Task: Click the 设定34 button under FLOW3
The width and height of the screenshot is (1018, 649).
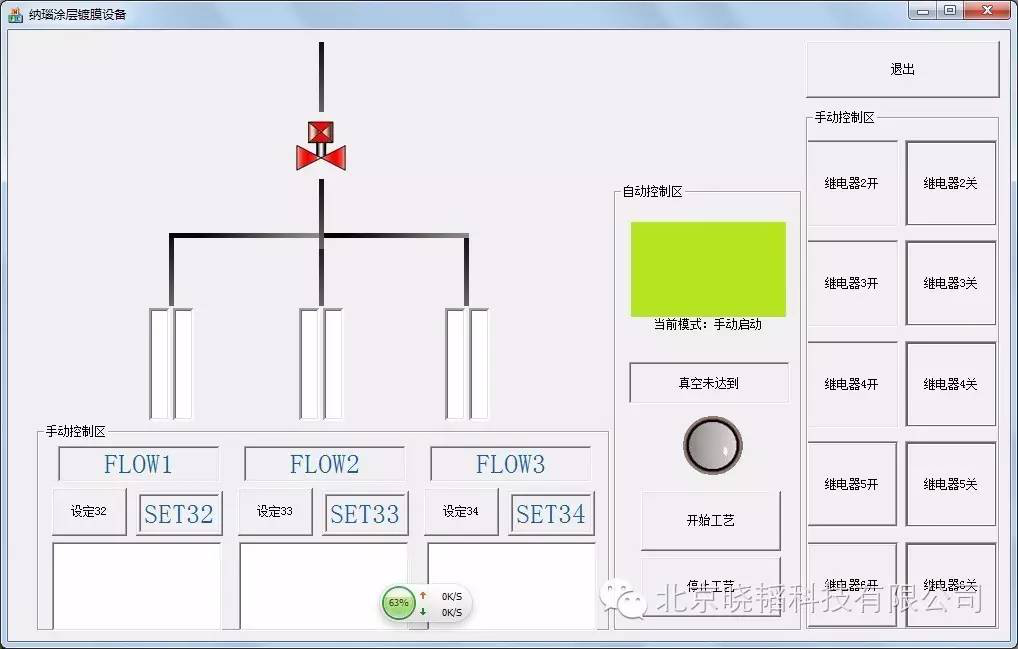Action: [460, 512]
